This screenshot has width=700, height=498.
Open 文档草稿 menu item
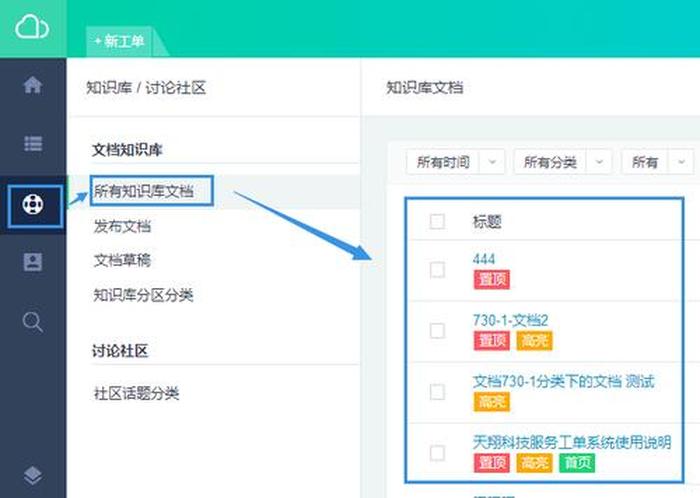click(122, 260)
